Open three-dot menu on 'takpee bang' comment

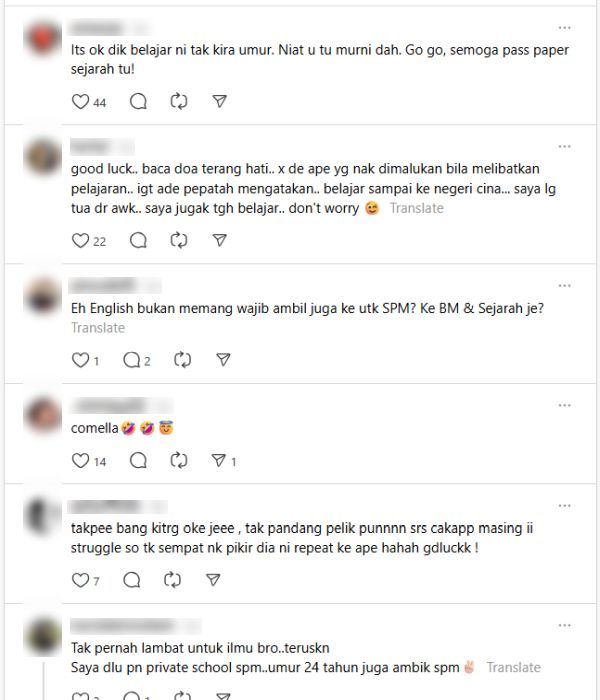click(x=565, y=506)
